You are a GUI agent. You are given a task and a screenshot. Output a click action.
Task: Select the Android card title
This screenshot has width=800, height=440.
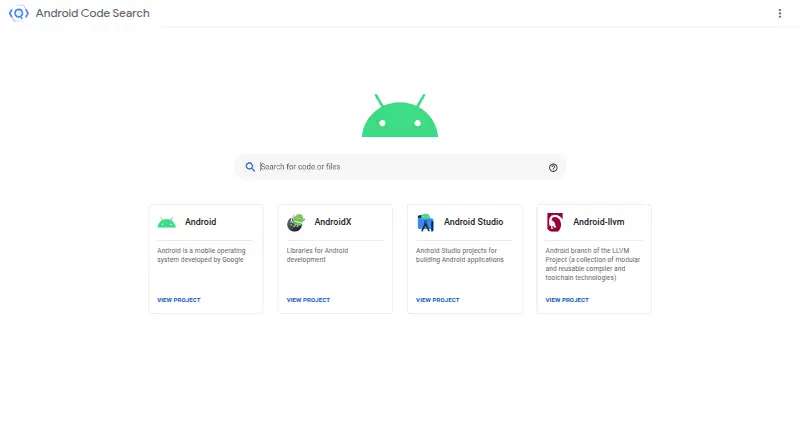(x=201, y=222)
